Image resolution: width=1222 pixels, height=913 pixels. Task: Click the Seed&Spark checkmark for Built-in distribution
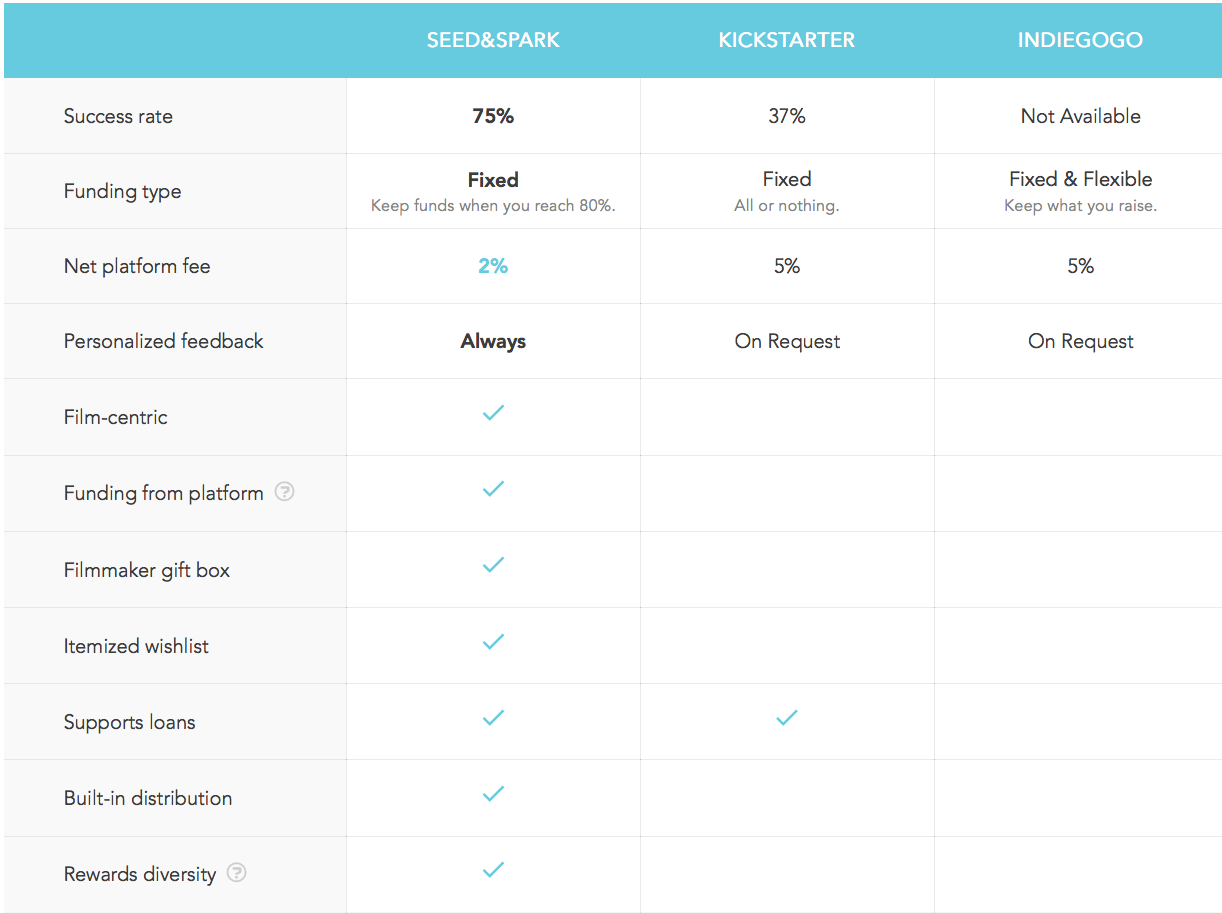click(493, 794)
